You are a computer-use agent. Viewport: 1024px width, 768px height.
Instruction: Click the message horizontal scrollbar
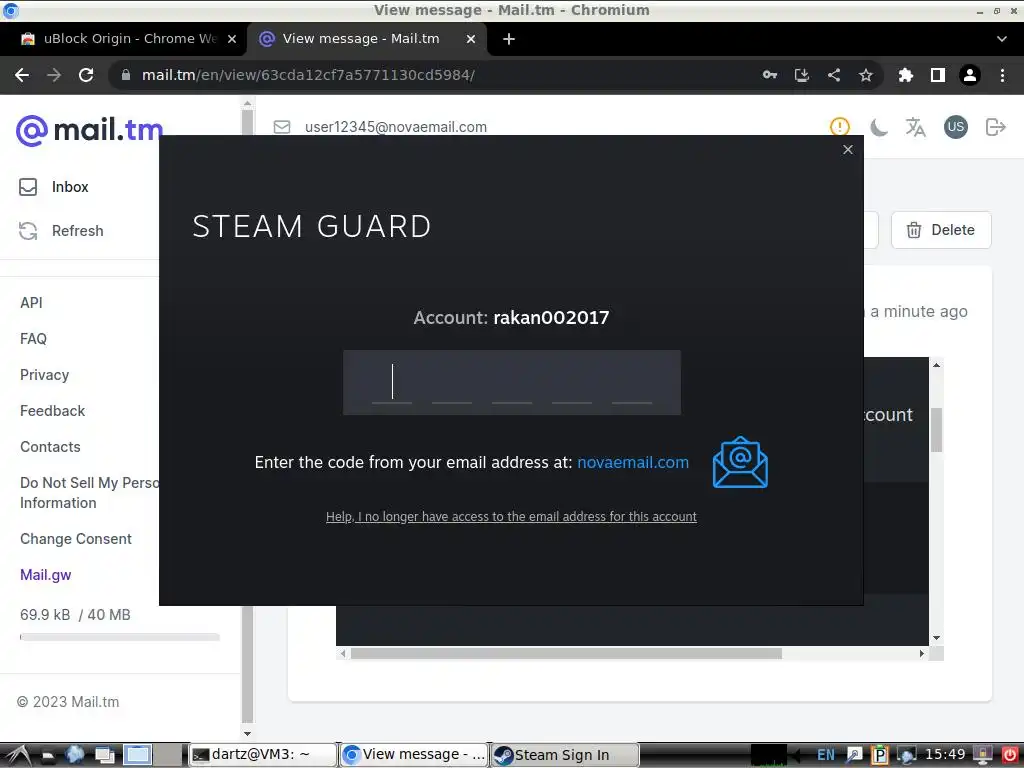(566, 653)
